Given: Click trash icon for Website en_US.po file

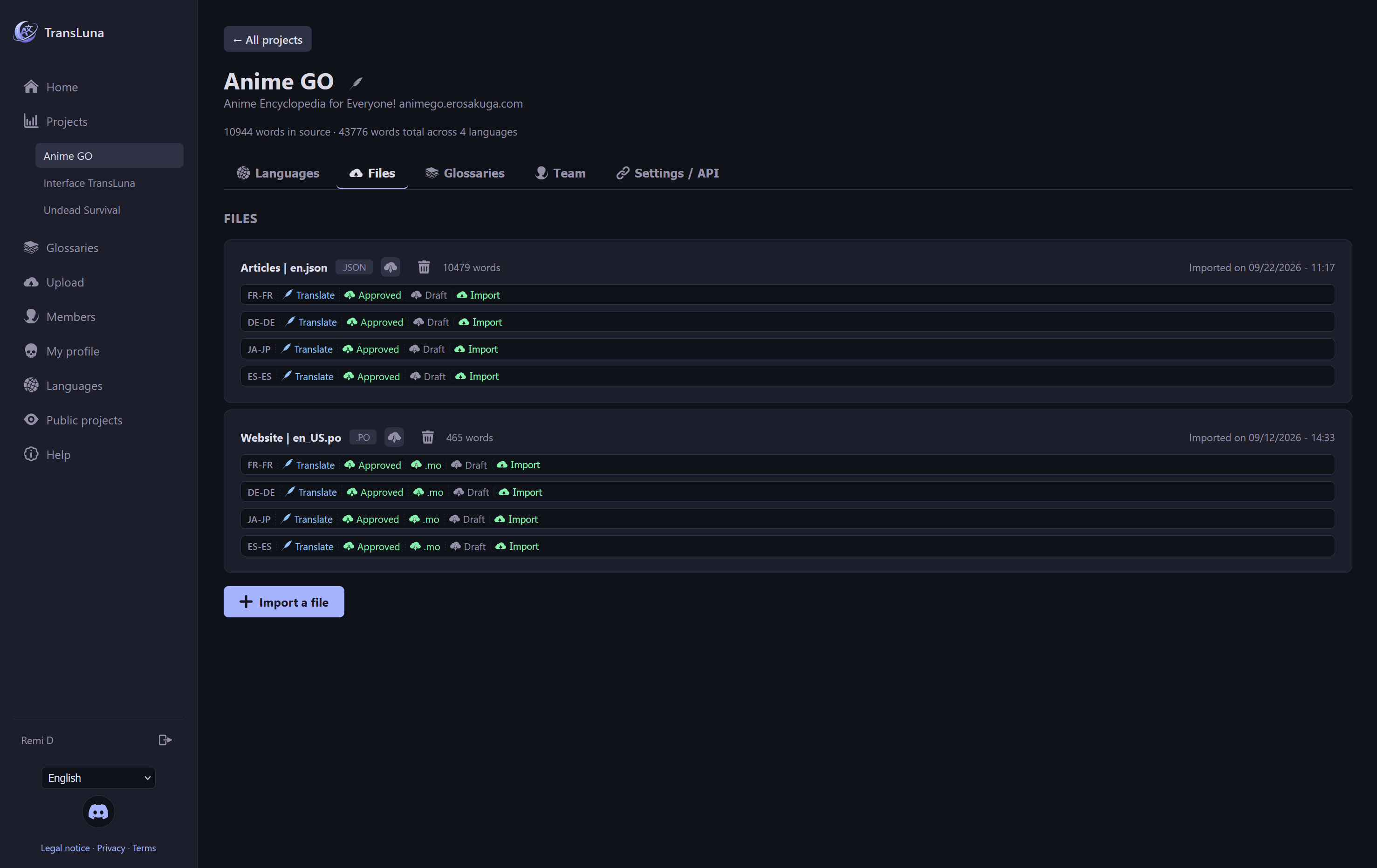Looking at the screenshot, I should tap(428, 437).
